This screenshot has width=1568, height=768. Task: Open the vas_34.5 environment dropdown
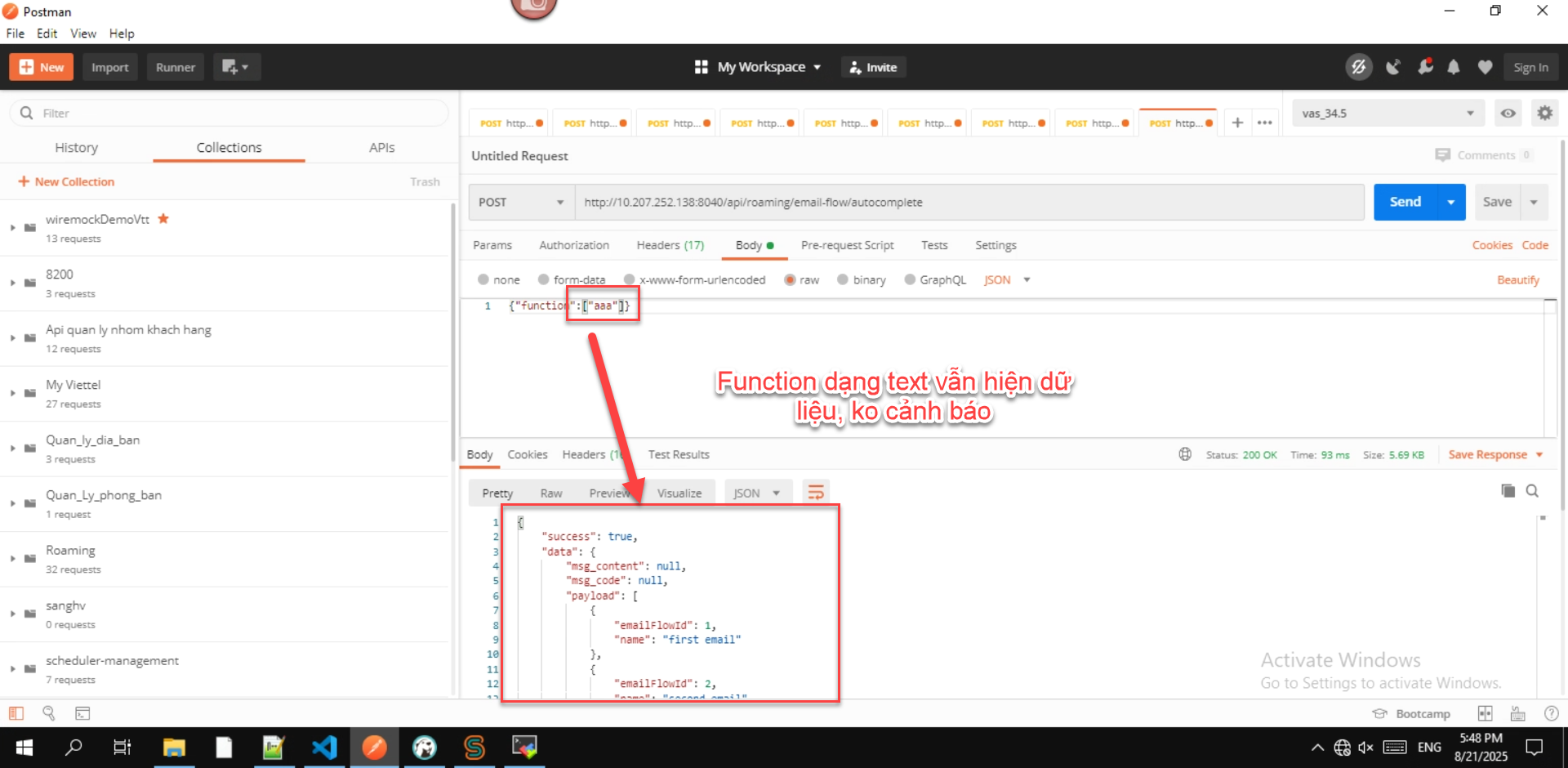(x=1387, y=114)
